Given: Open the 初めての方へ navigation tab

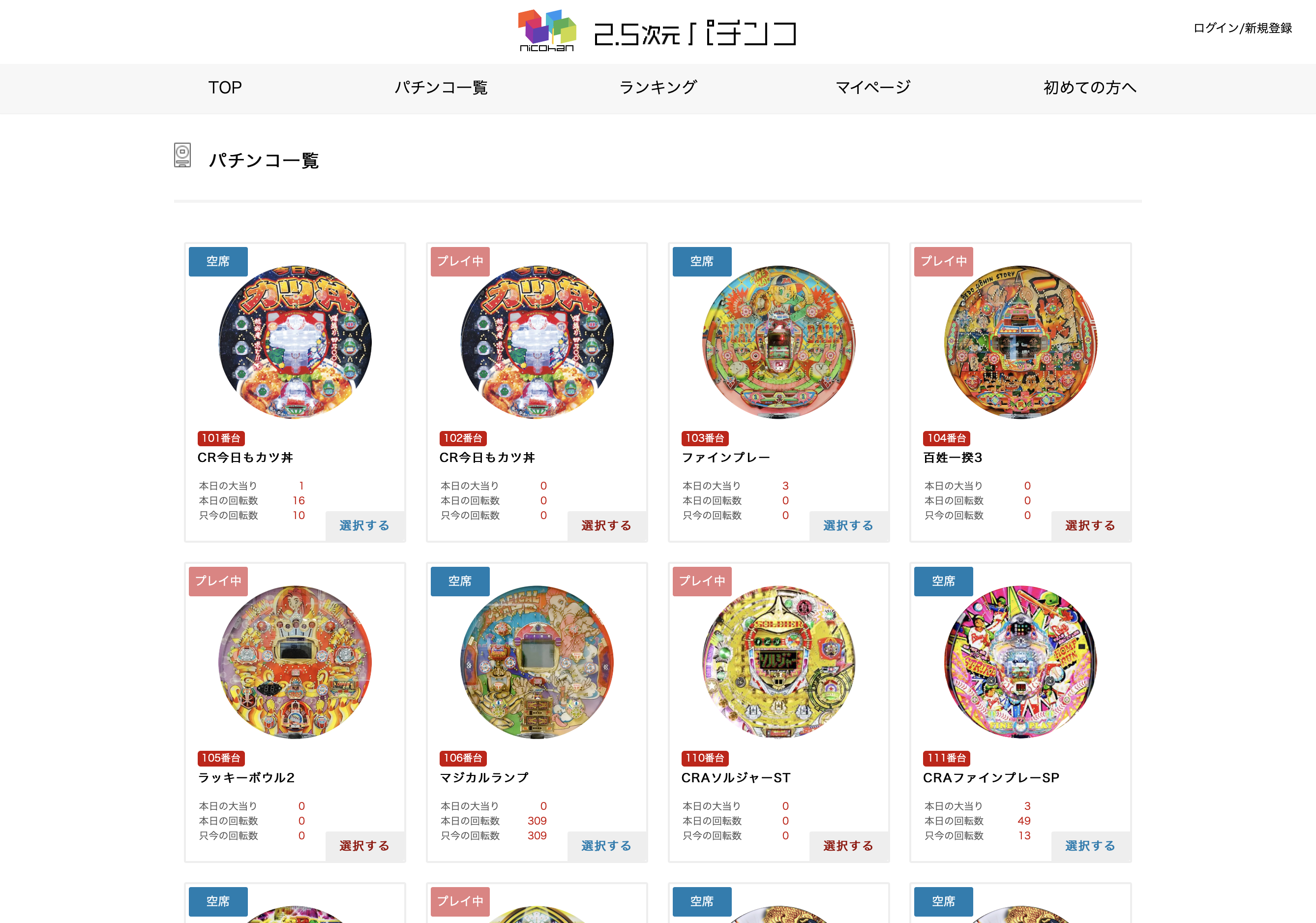Looking at the screenshot, I should pos(1090,88).
